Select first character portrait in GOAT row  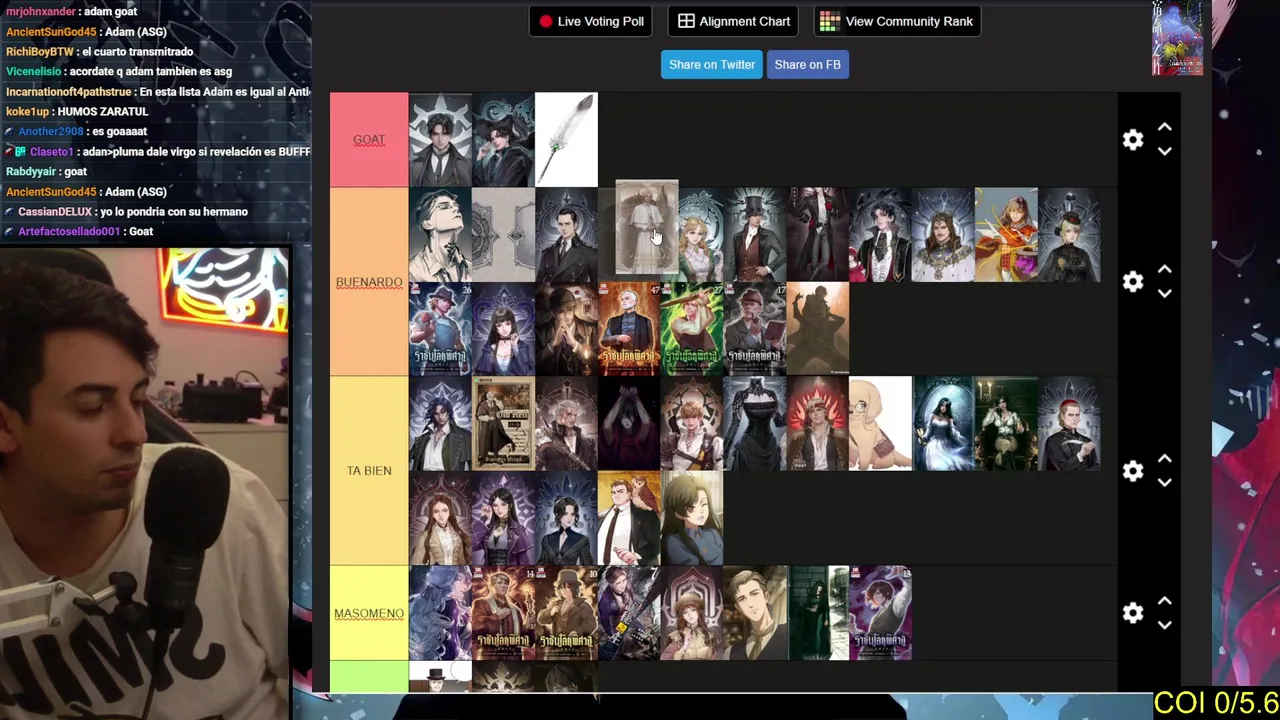coord(440,140)
